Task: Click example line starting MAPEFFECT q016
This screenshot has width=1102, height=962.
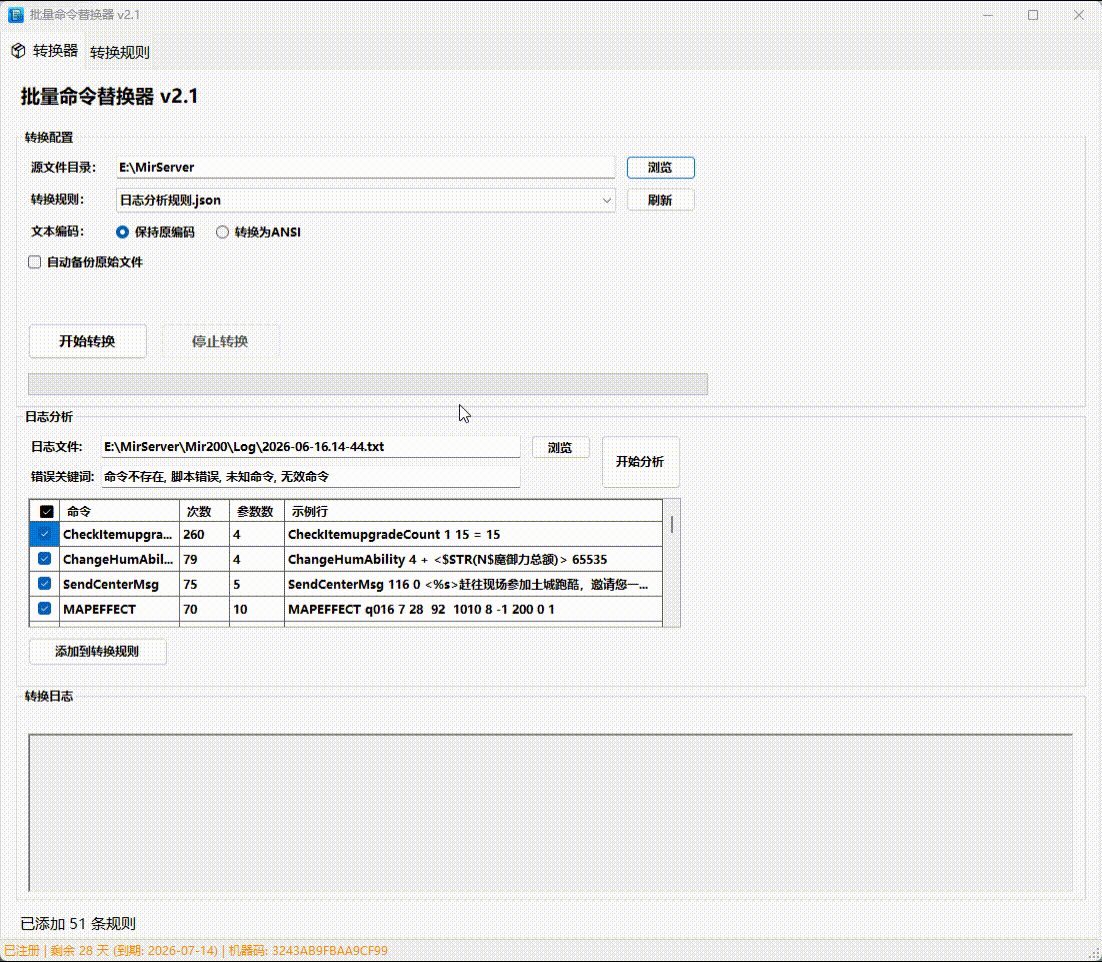Action: coord(473,609)
